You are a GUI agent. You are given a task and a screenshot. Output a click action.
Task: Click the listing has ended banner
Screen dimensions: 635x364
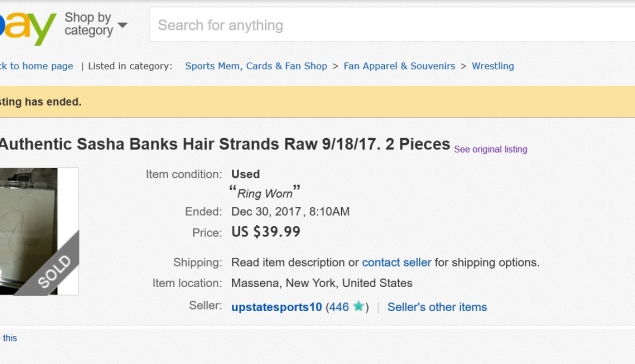coord(318,102)
